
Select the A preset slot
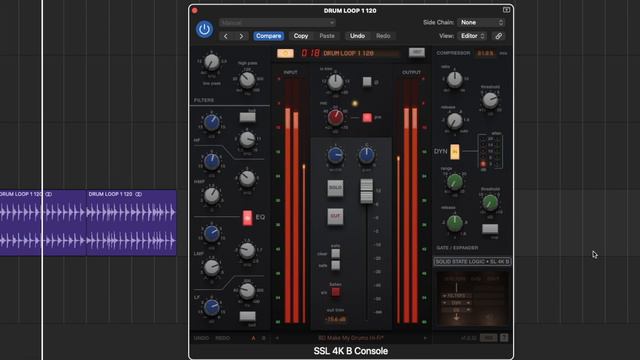tap(253, 338)
